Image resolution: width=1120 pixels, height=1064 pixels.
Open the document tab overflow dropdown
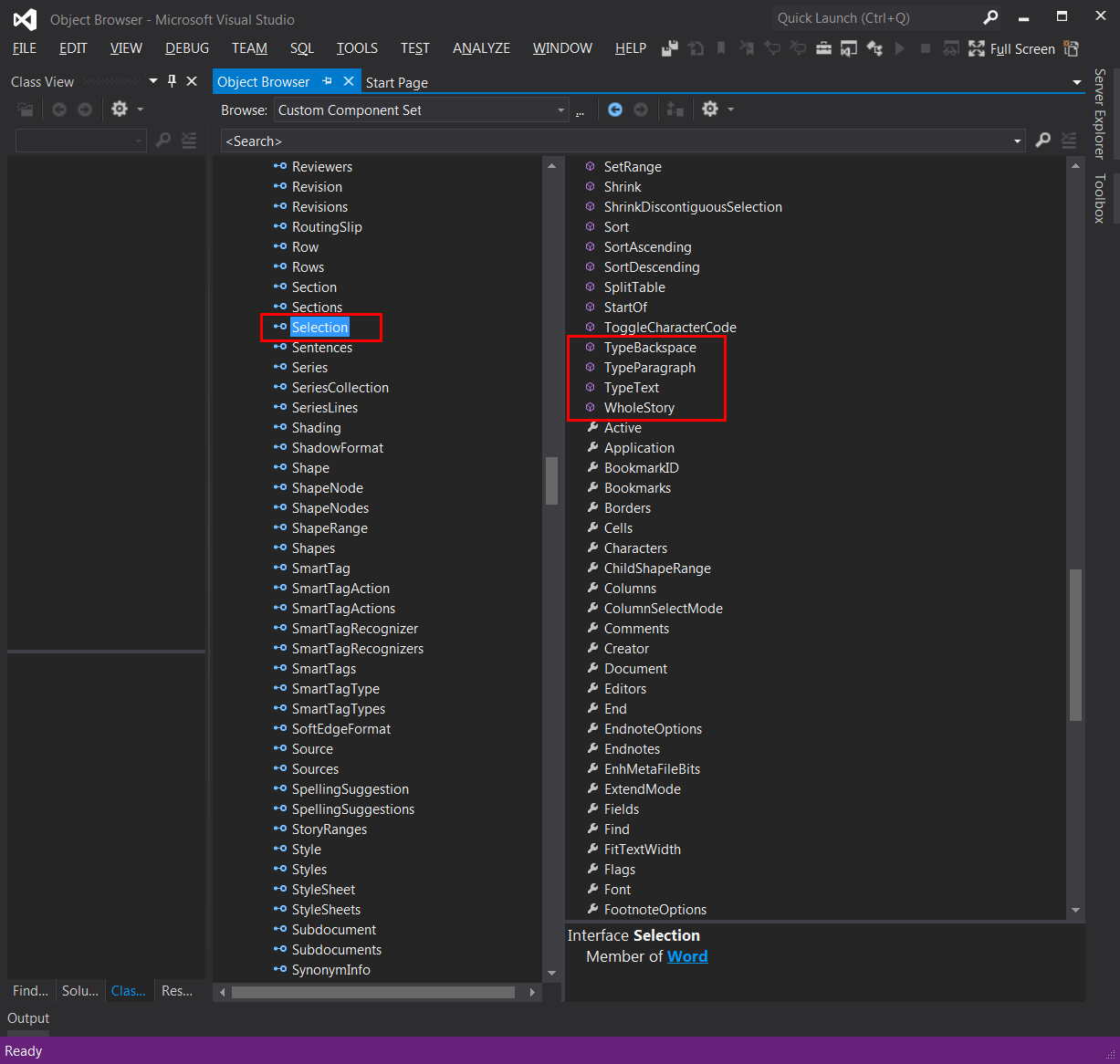coord(1077,82)
